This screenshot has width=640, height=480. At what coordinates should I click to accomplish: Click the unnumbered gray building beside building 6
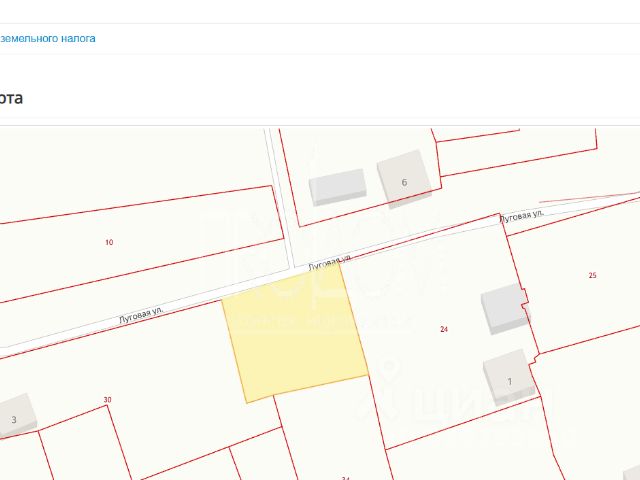point(338,187)
